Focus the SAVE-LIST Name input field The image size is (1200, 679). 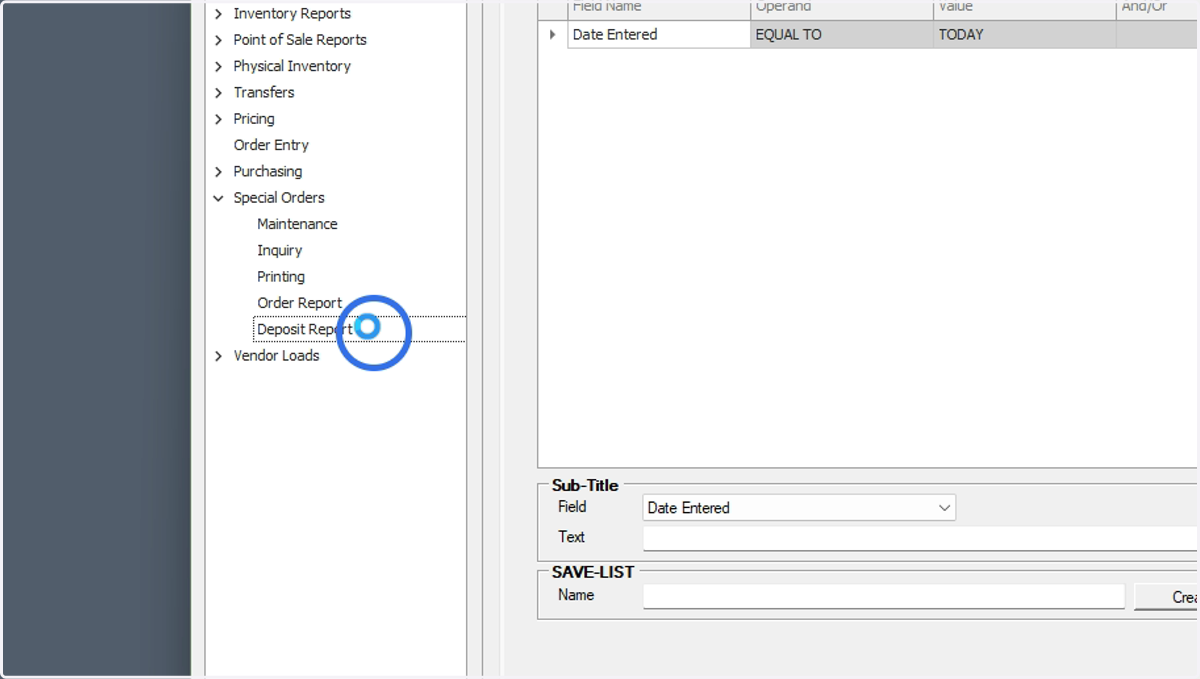884,596
